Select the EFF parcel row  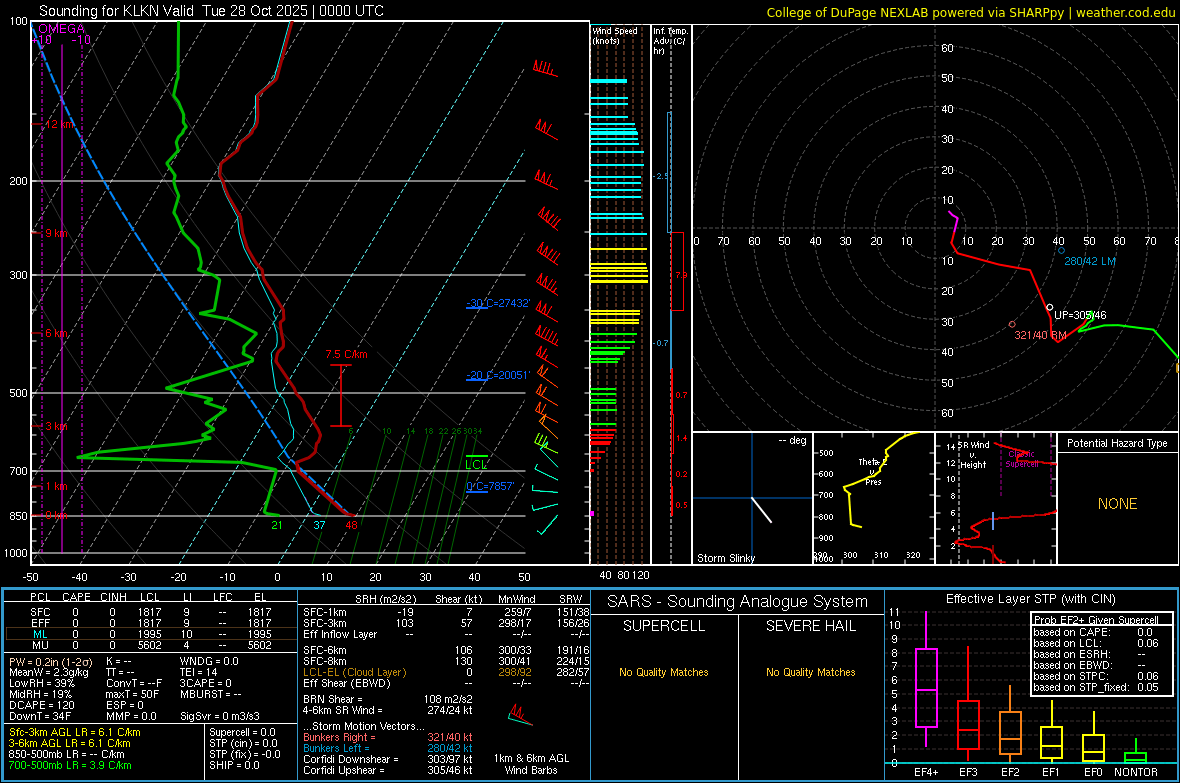coord(151,623)
